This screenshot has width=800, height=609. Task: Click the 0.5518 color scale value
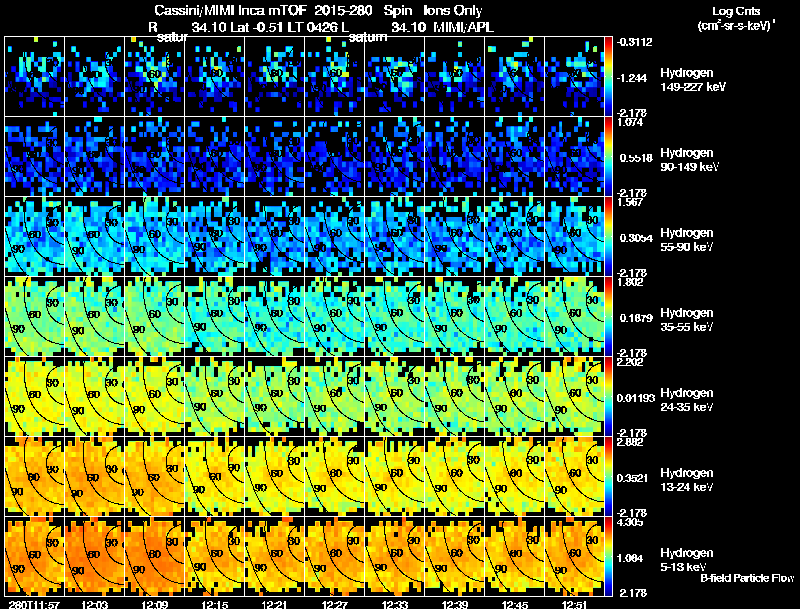(x=636, y=158)
